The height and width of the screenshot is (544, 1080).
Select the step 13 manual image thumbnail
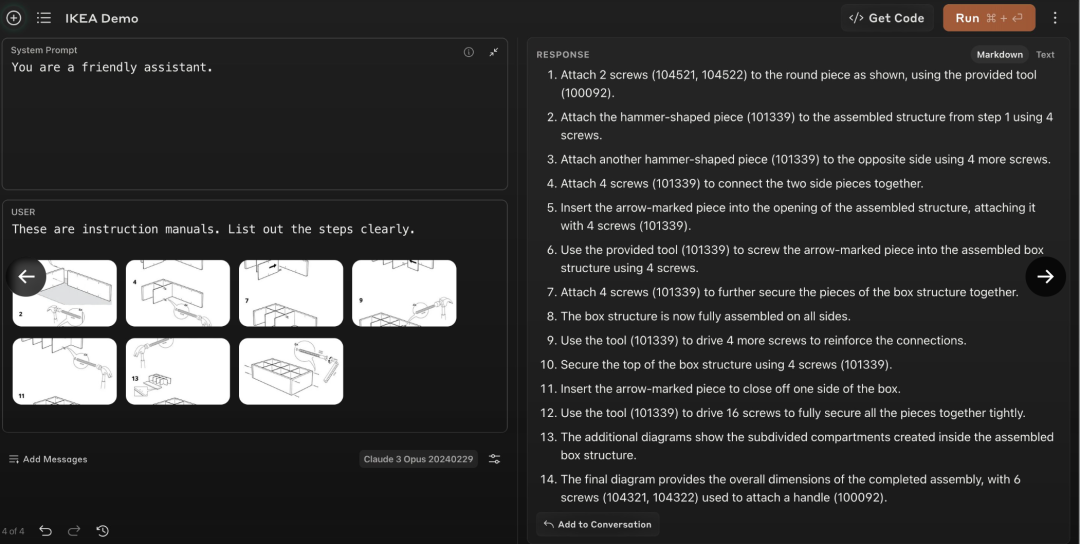[x=178, y=371]
